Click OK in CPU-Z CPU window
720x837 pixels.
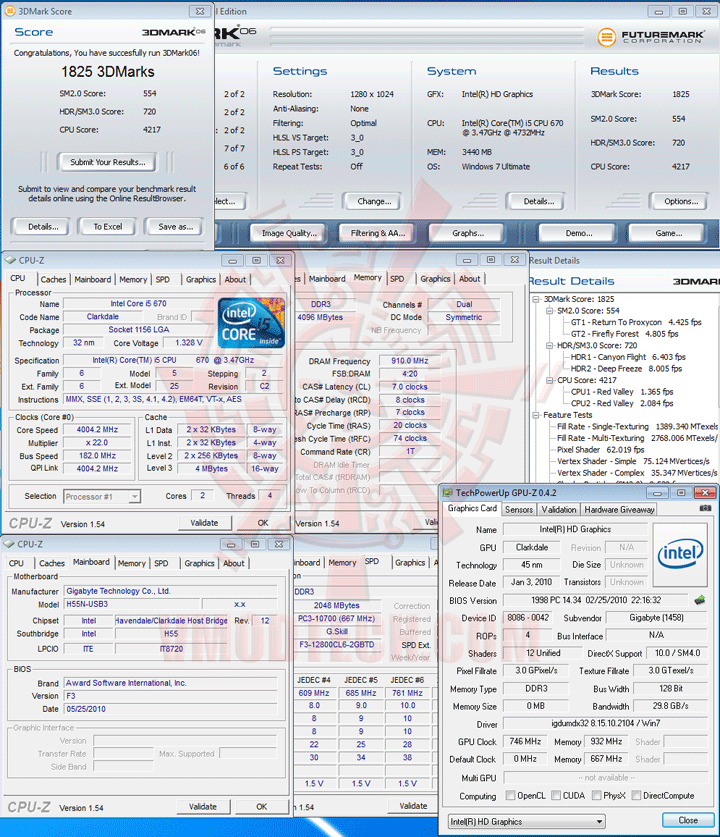pyautogui.click(x=263, y=523)
